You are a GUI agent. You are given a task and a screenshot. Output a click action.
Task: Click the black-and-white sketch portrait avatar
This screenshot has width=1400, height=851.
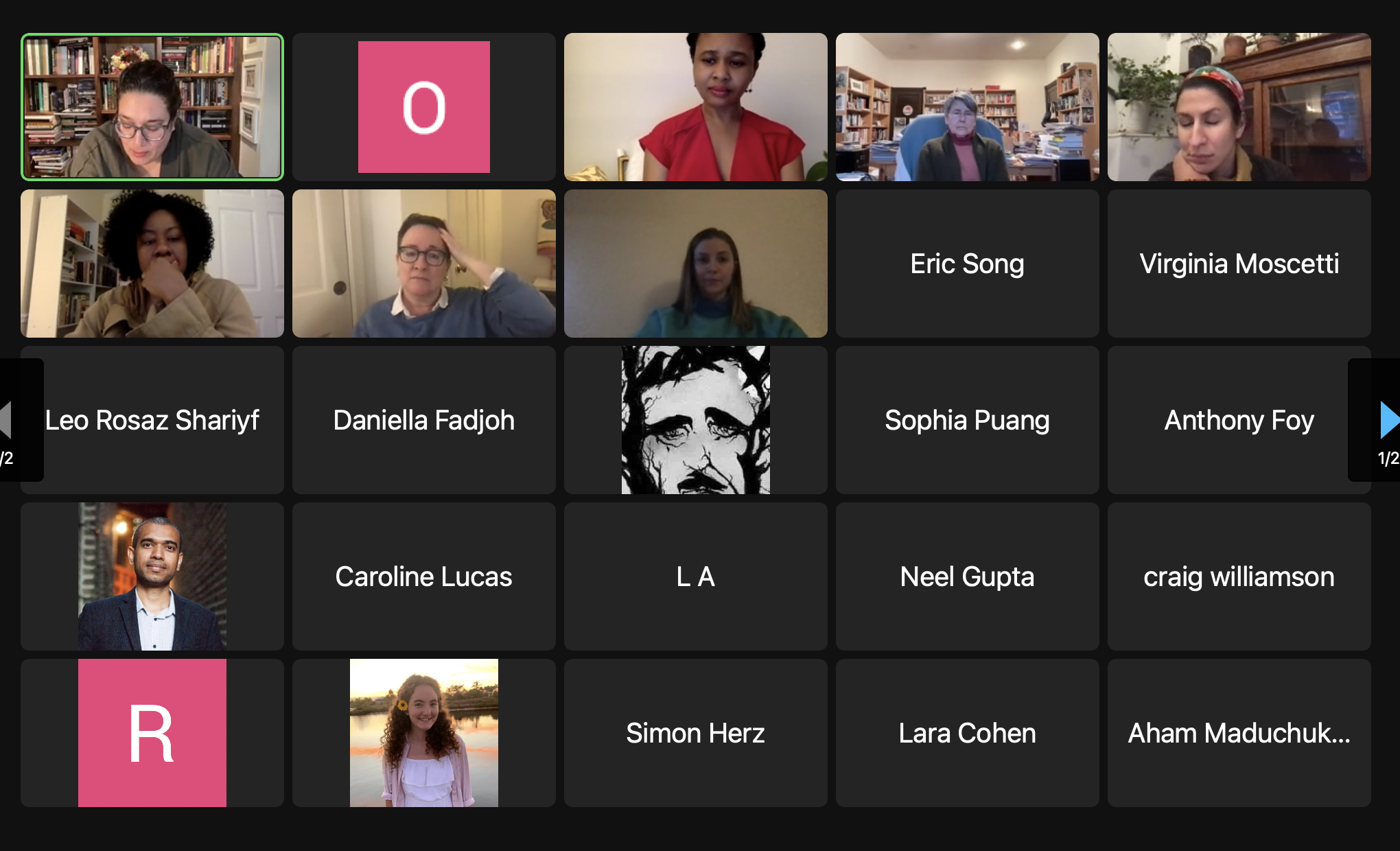pyautogui.click(x=696, y=420)
